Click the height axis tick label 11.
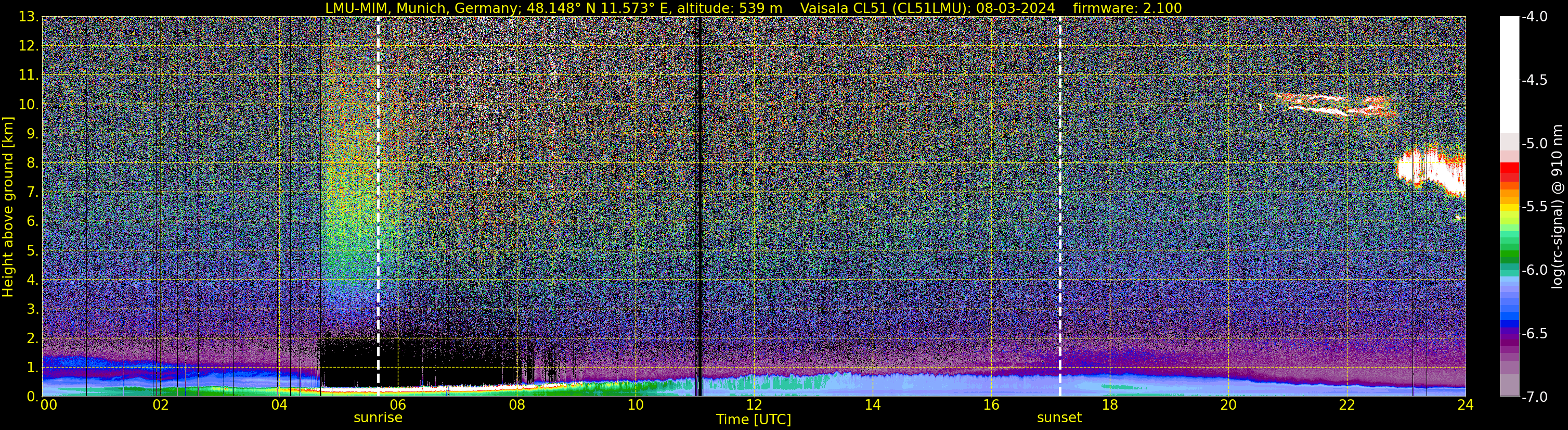1568x430 pixels. pyautogui.click(x=29, y=75)
